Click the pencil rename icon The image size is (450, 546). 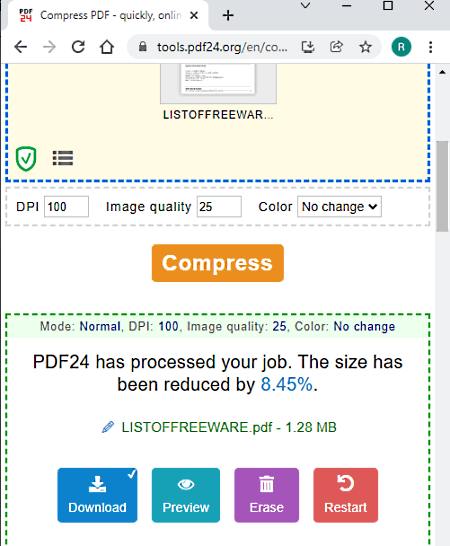tap(108, 427)
